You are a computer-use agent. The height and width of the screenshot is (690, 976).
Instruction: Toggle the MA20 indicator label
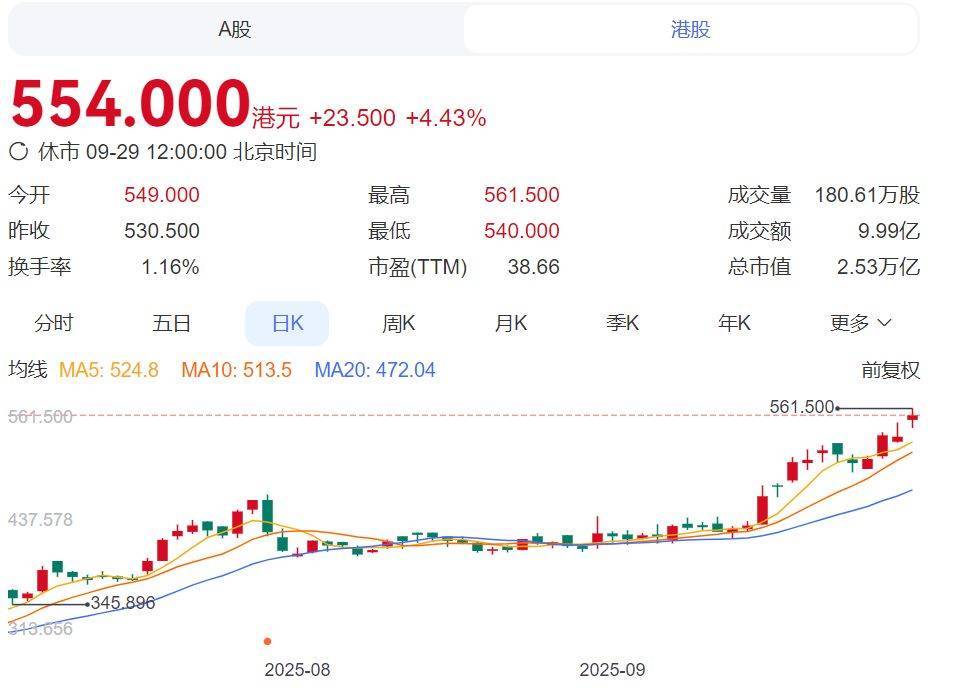click(375, 371)
